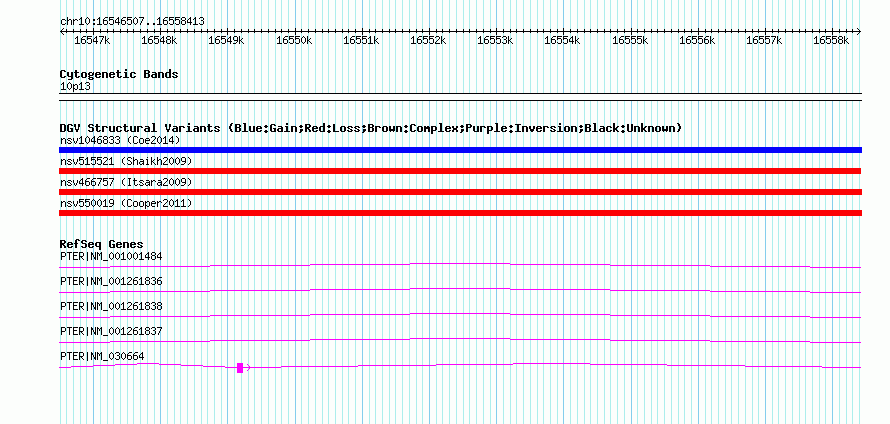Open the RefSeq Genes track title
This screenshot has width=890, height=424.
[101, 245]
